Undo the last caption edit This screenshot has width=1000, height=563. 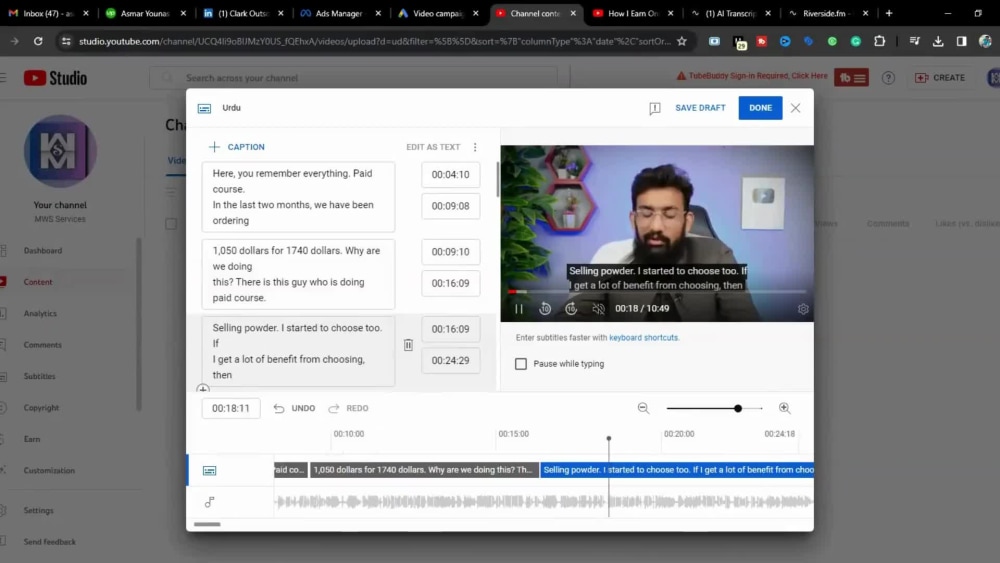tap(295, 408)
